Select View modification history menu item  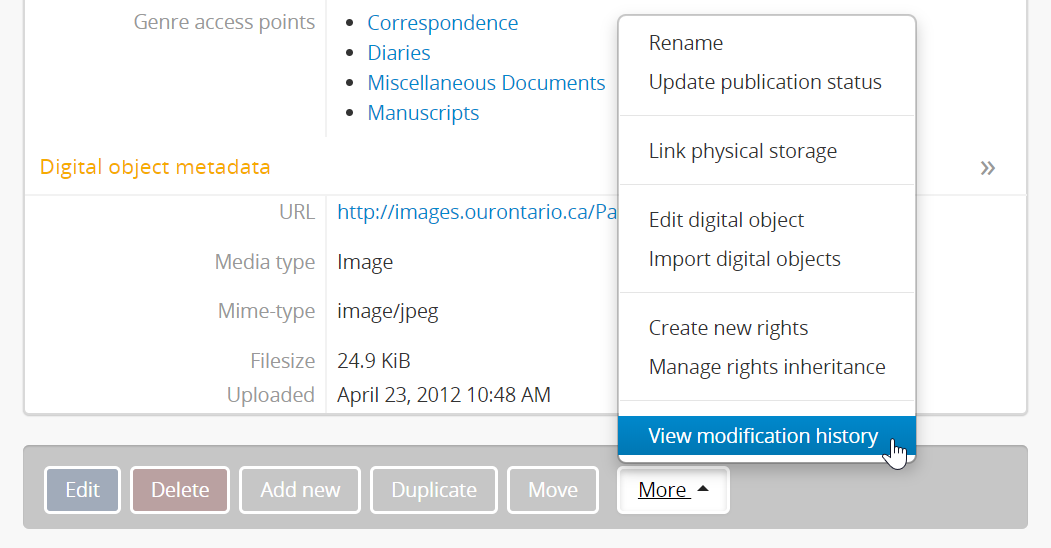(x=764, y=436)
